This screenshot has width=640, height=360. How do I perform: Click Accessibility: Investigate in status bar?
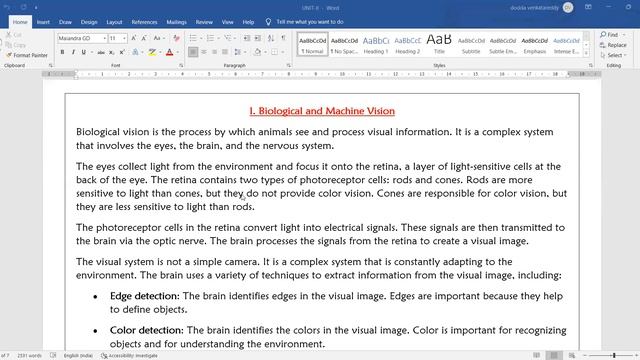pyautogui.click(x=129, y=356)
